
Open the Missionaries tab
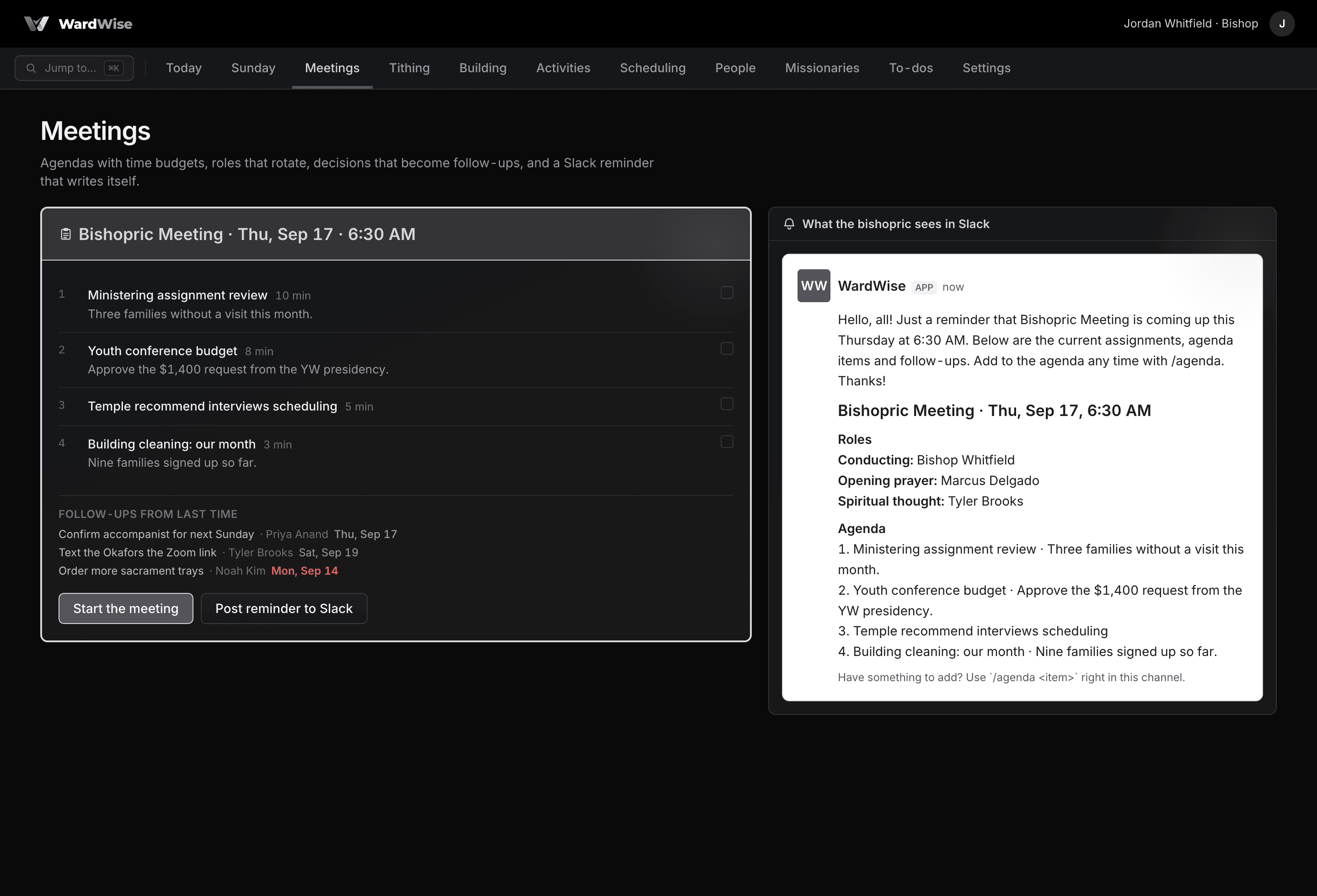point(822,68)
